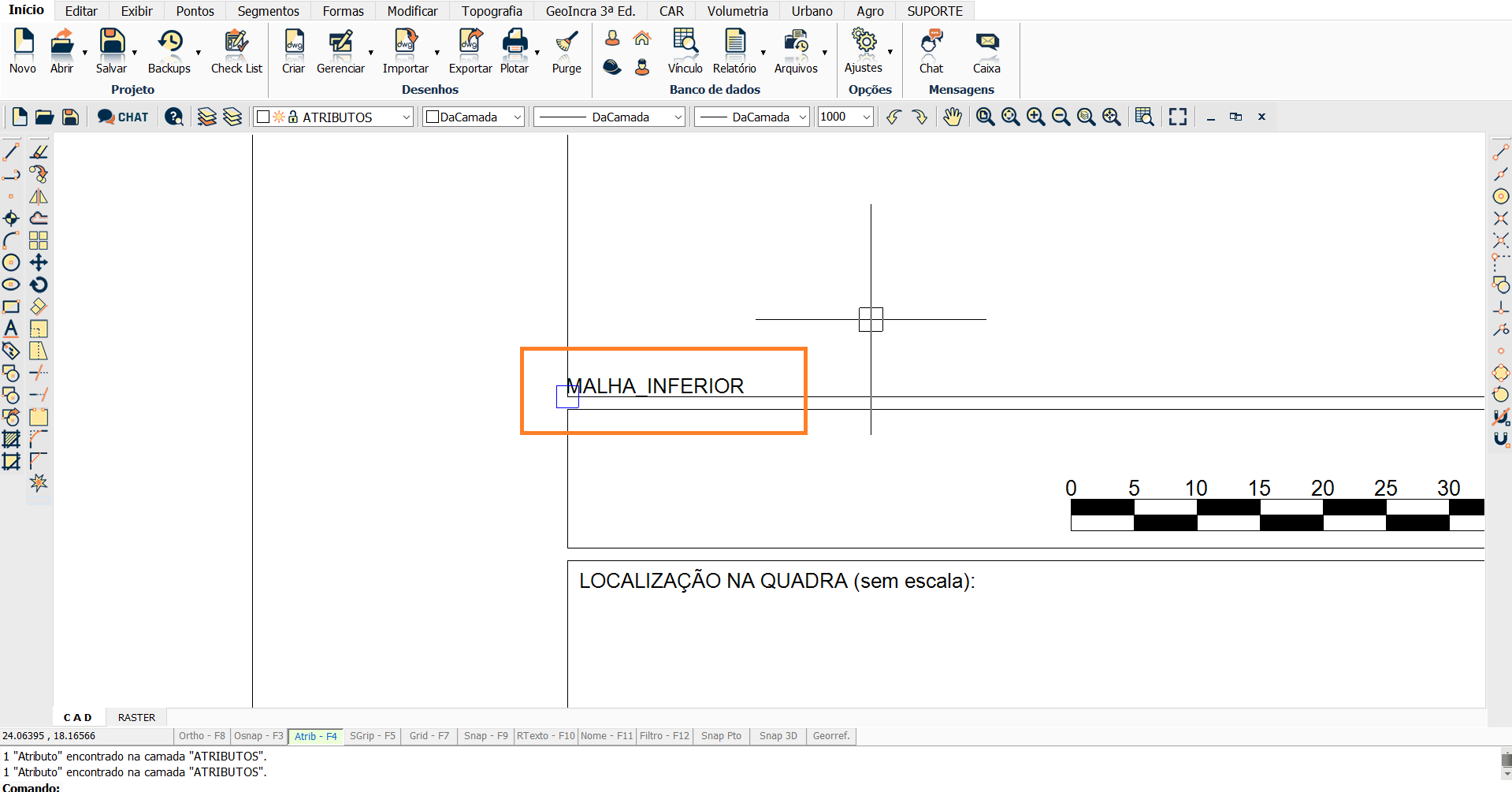Image resolution: width=1512 pixels, height=792 pixels.
Task: Open the DaCamada color selector
Action: [474, 117]
